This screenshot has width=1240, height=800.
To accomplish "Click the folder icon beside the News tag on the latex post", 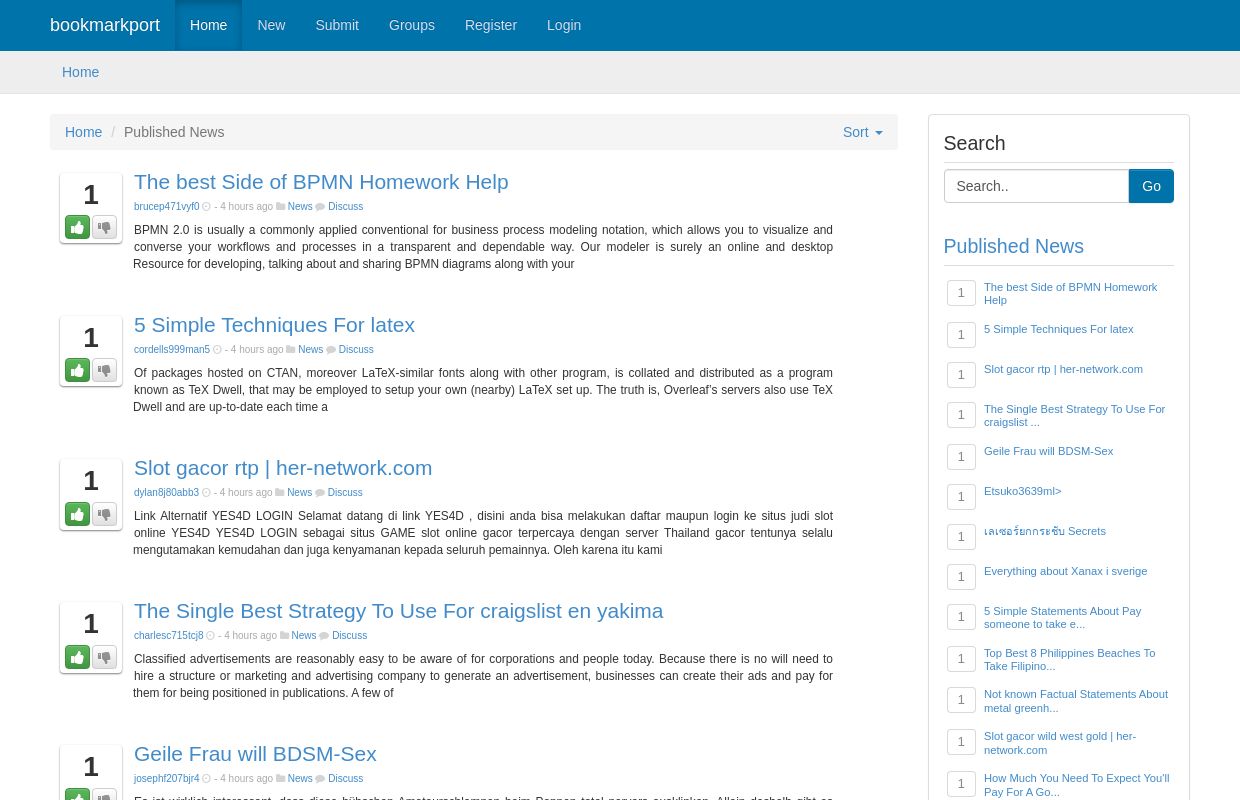I will point(290,349).
